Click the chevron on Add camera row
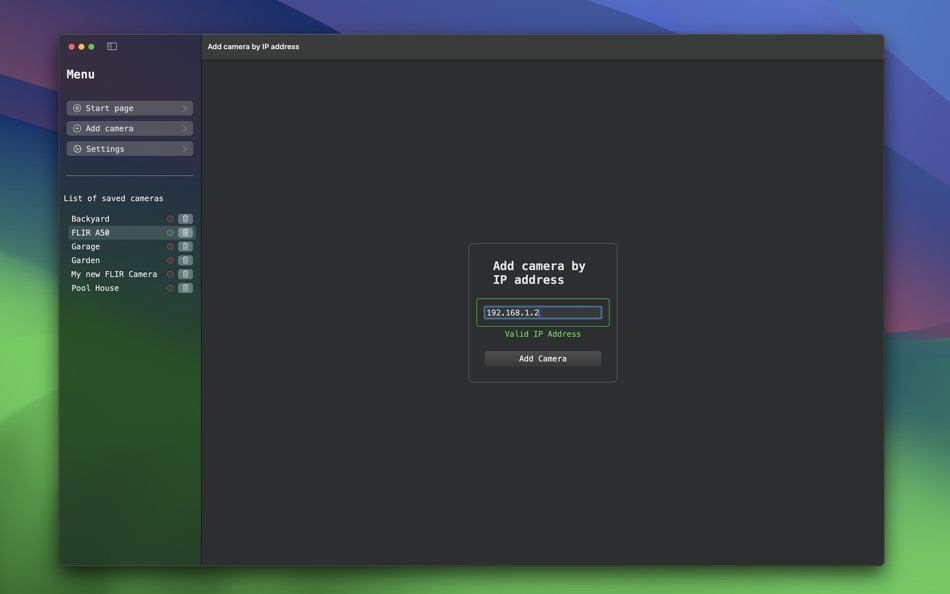The width and height of the screenshot is (950, 594). coord(185,128)
